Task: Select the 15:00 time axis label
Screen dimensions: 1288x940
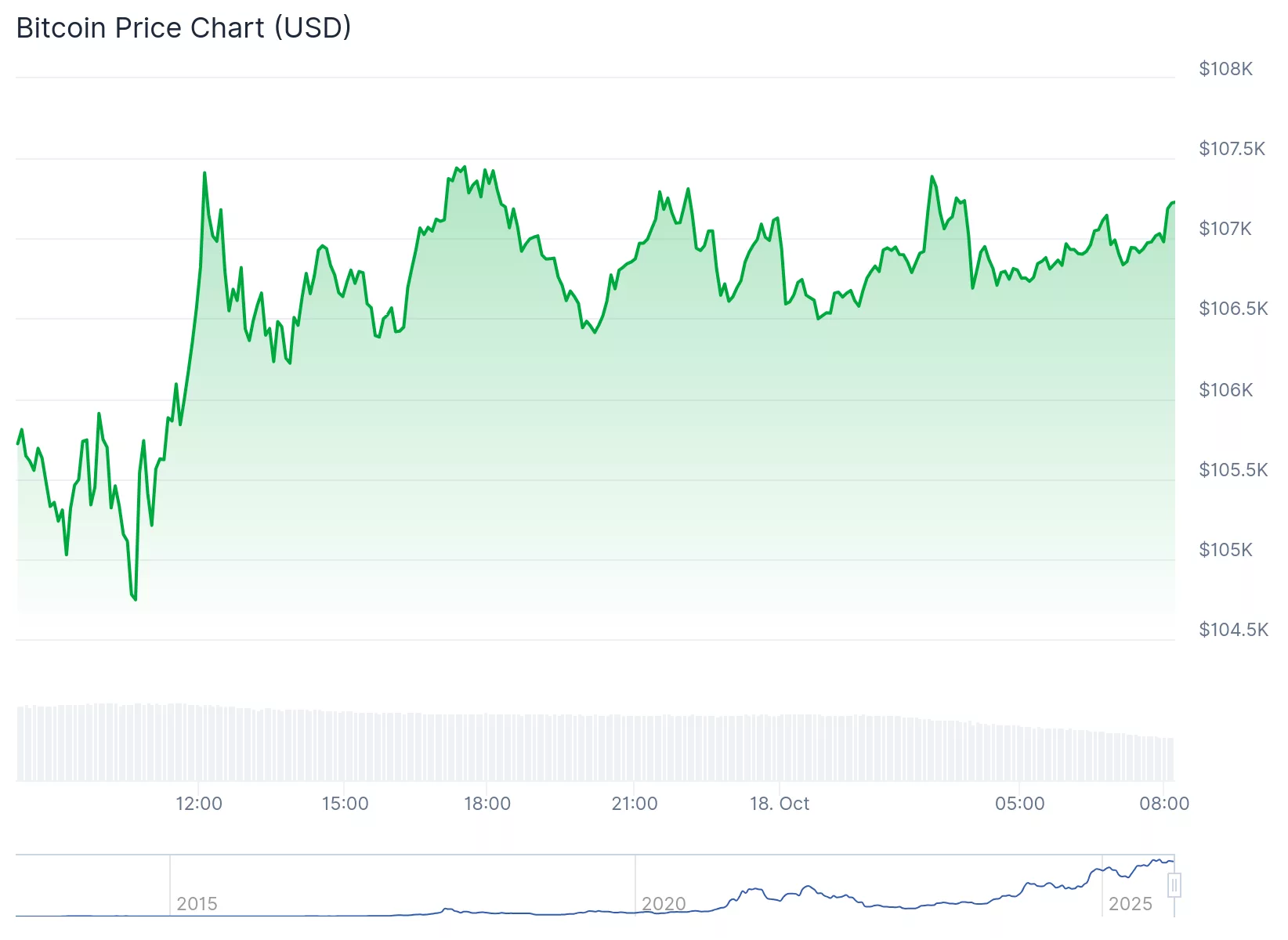Action: point(345,804)
